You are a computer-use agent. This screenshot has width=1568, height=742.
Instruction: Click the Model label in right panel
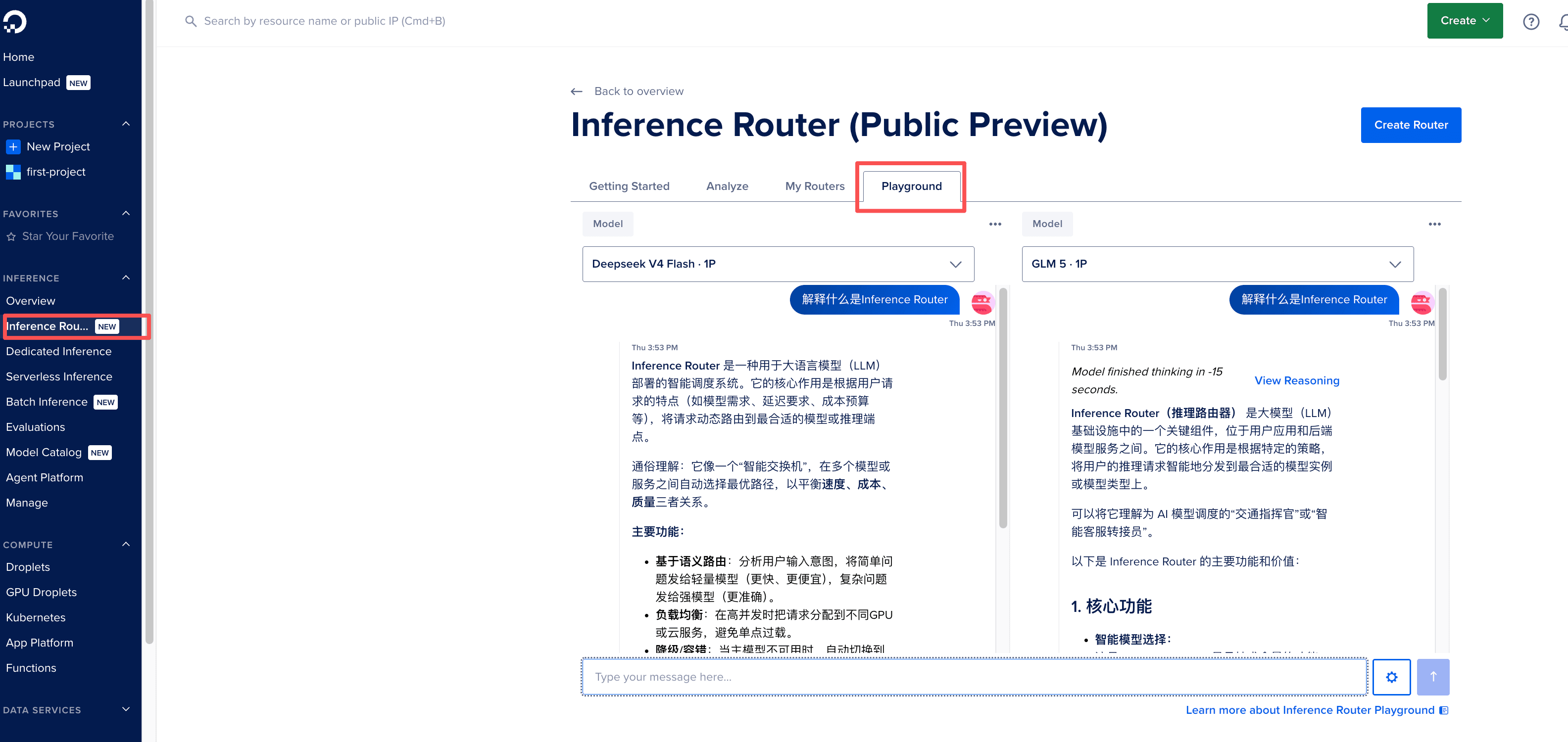[1047, 224]
